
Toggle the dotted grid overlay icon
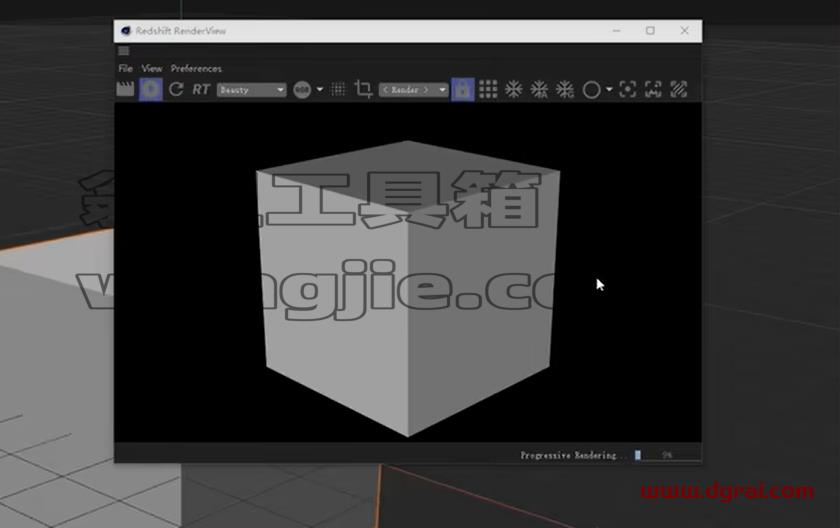click(x=339, y=89)
